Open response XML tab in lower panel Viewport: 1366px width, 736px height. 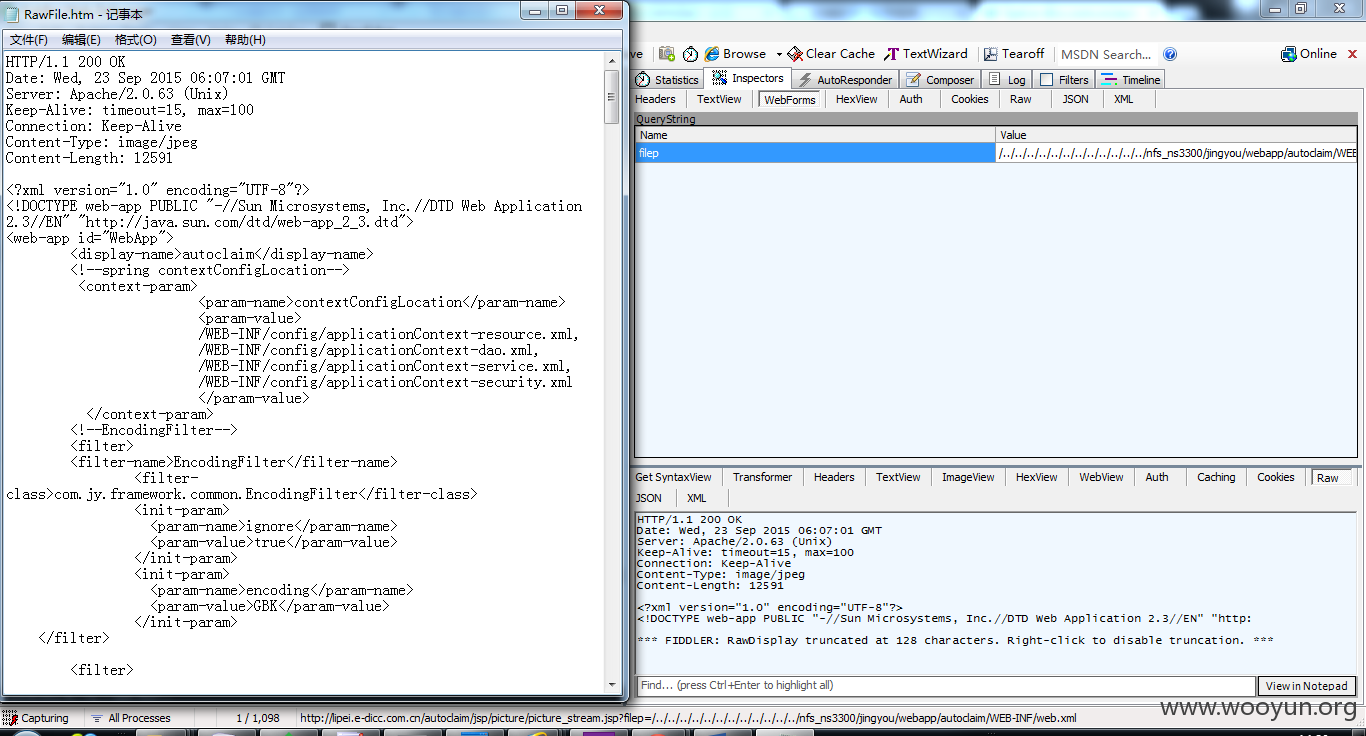696,498
